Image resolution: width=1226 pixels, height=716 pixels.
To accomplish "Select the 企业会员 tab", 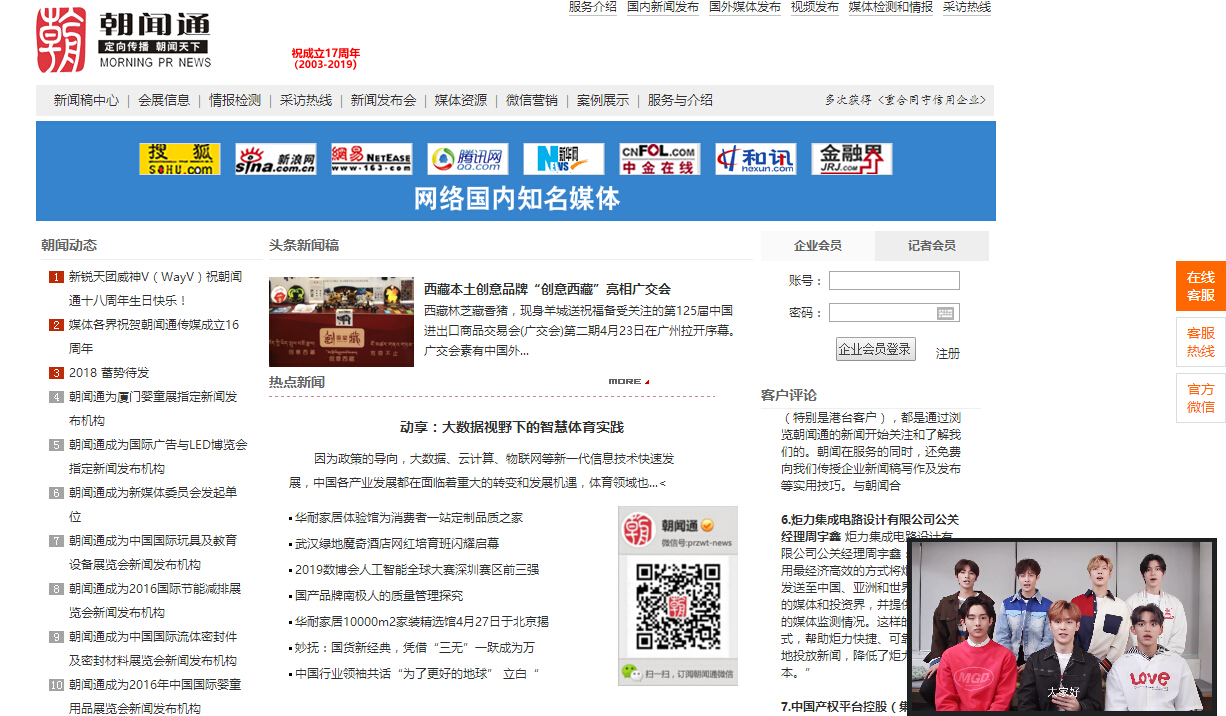I will pos(817,246).
